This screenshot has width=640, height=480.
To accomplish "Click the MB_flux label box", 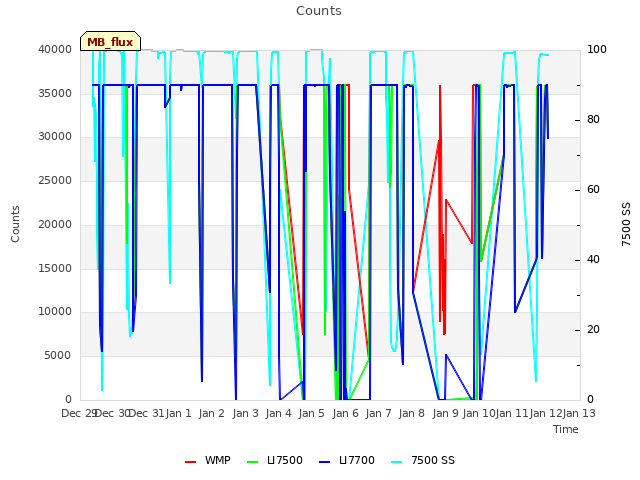I will pyautogui.click(x=110, y=41).
